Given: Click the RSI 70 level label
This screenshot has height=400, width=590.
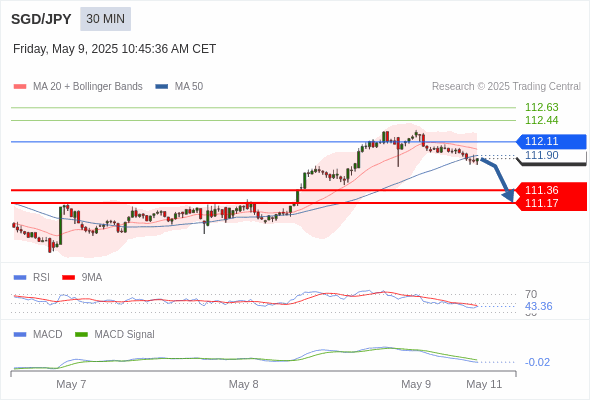Looking at the screenshot, I should click(x=531, y=294).
